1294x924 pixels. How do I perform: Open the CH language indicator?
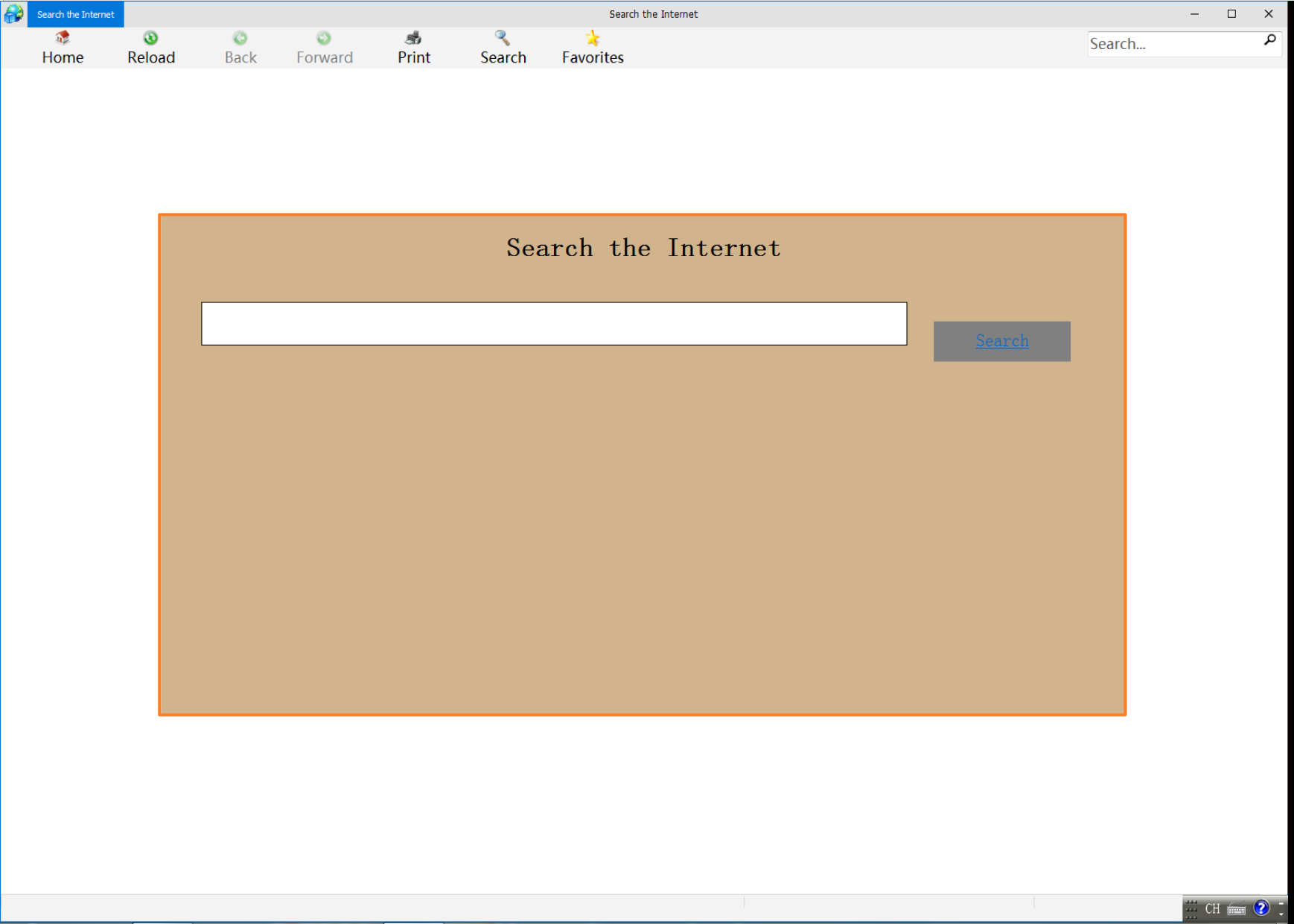tap(1213, 908)
